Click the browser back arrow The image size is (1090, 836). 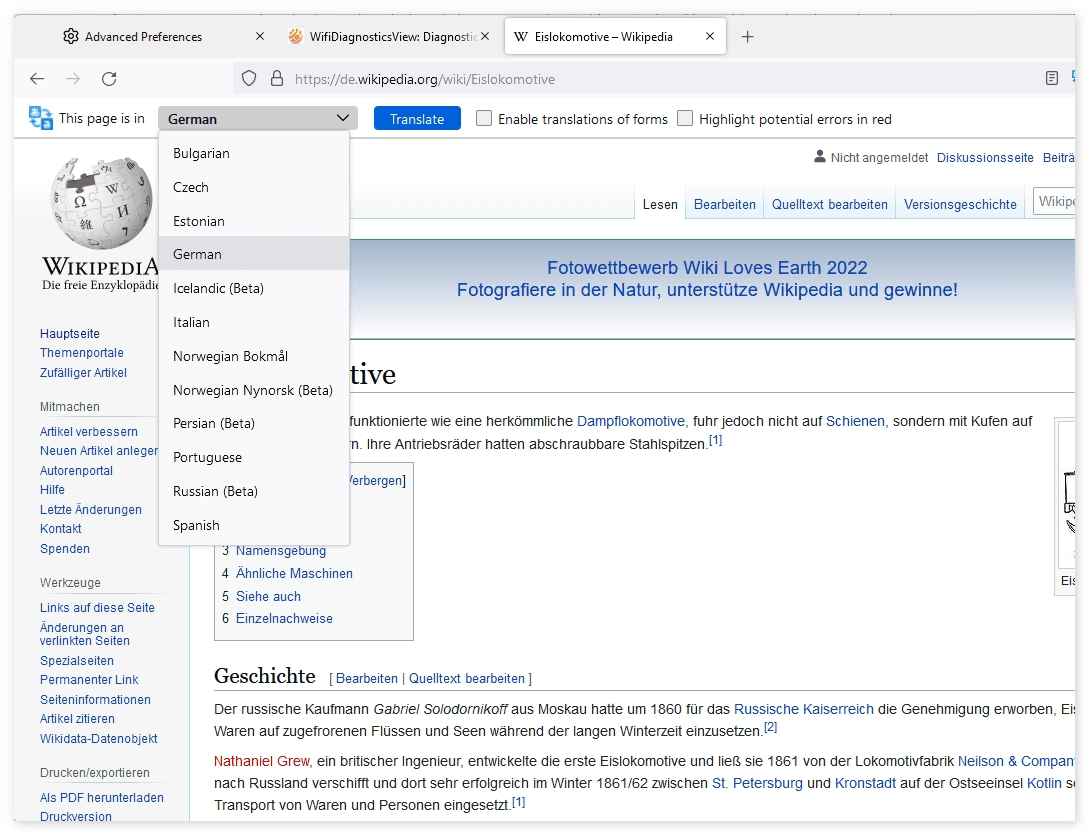click(37, 79)
